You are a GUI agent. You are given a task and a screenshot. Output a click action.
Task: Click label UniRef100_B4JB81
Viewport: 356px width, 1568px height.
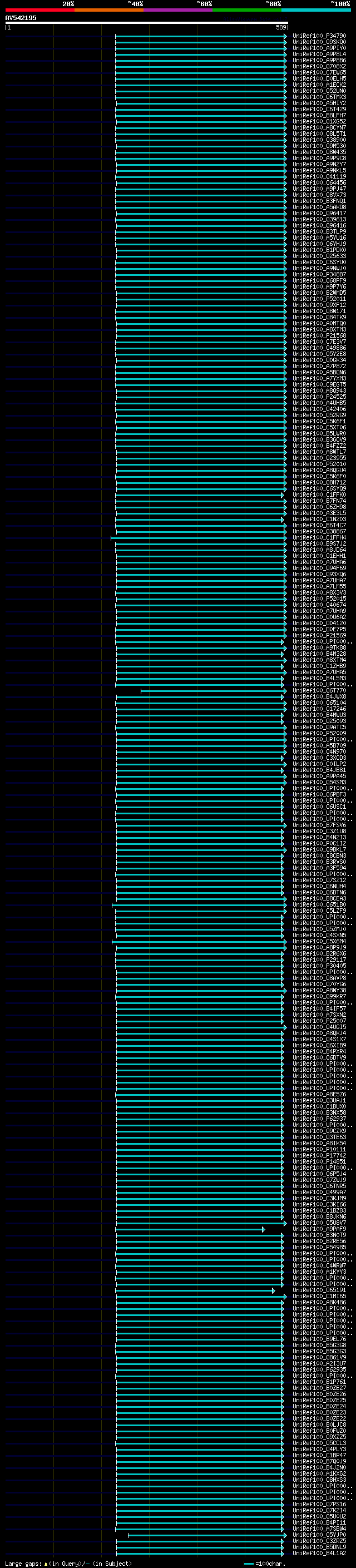pyautogui.click(x=319, y=770)
